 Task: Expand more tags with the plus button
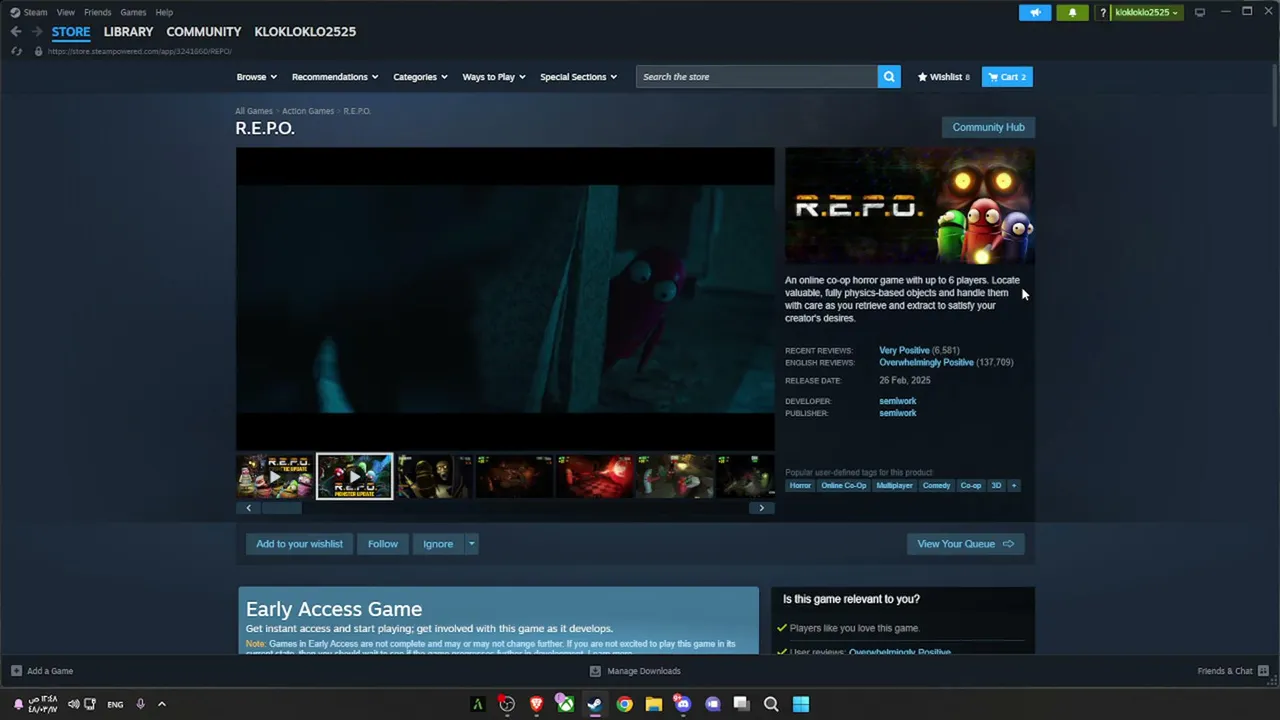[x=1013, y=486]
